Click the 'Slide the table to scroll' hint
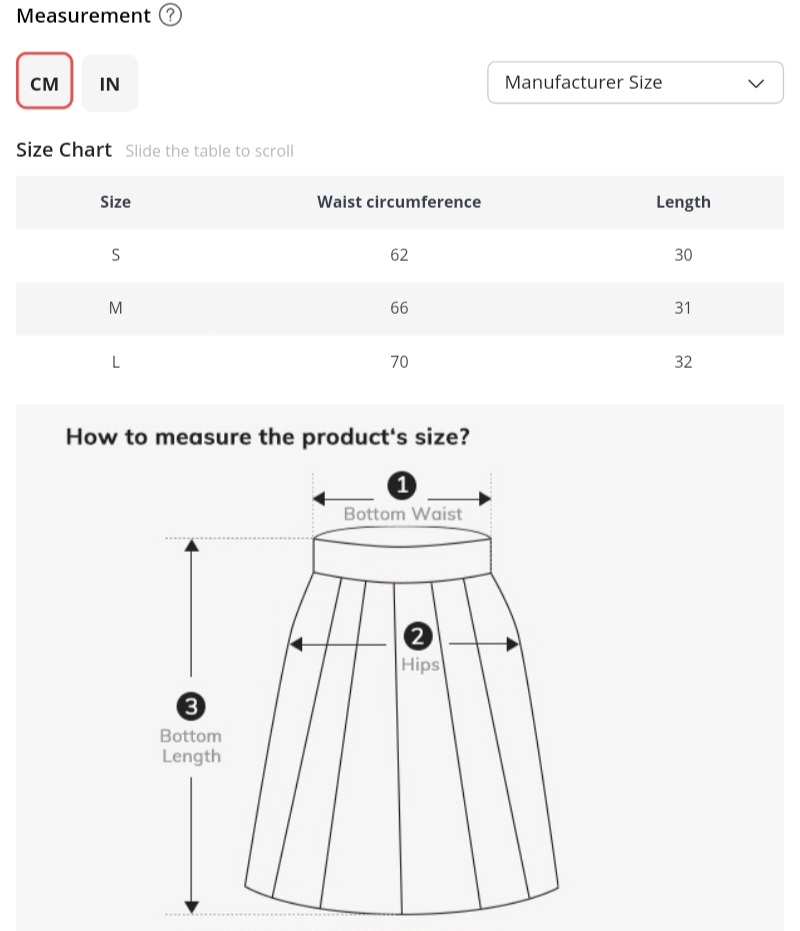 coord(209,151)
